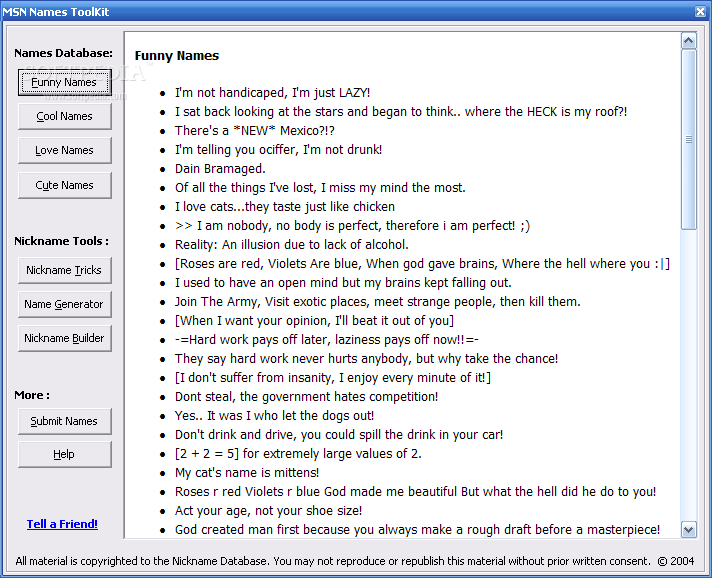Click "I don't suffer from insanity" line
This screenshot has width=712, height=578.
pyautogui.click(x=333, y=378)
